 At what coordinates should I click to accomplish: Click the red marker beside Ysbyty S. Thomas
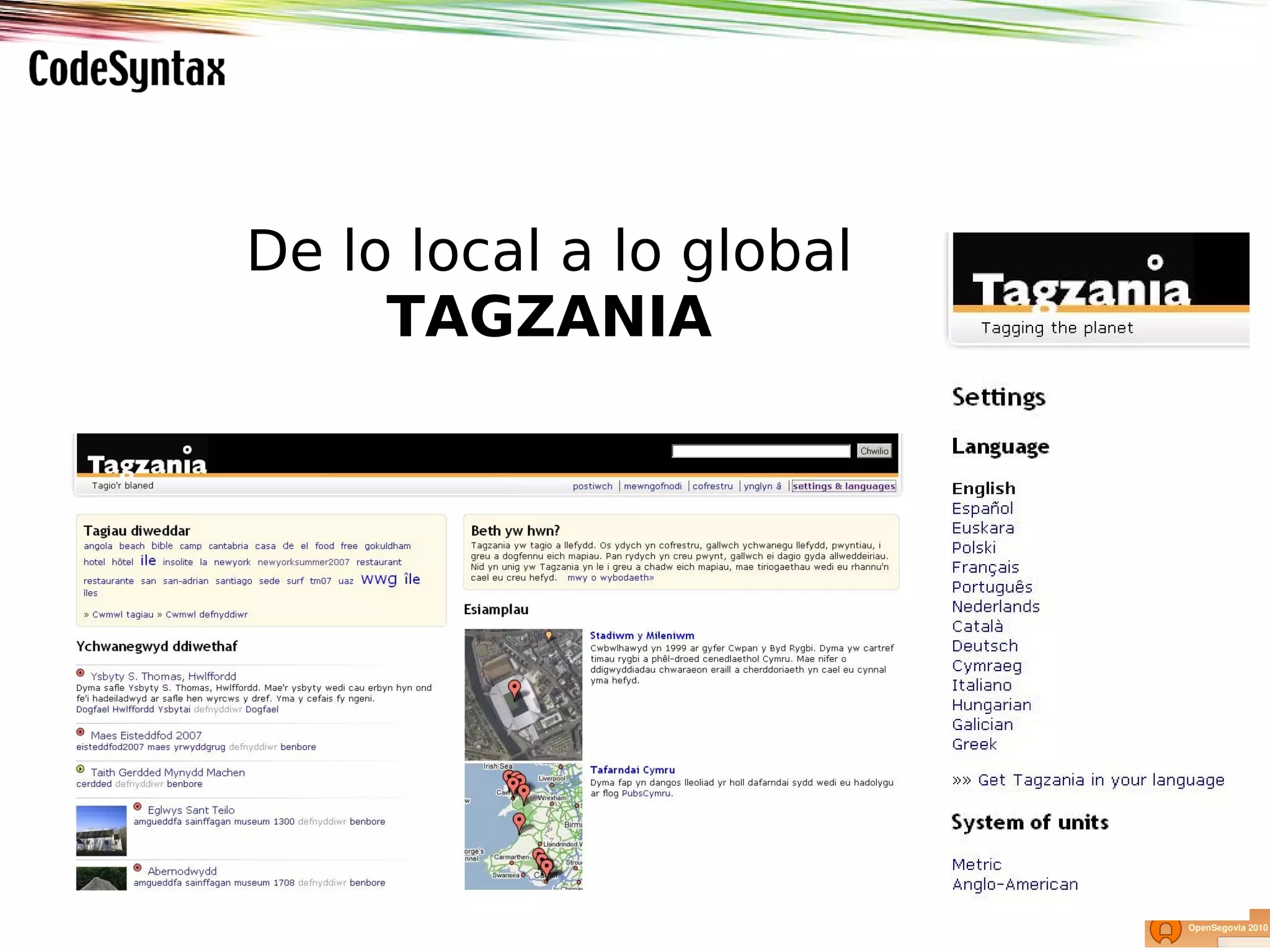pyautogui.click(x=81, y=673)
